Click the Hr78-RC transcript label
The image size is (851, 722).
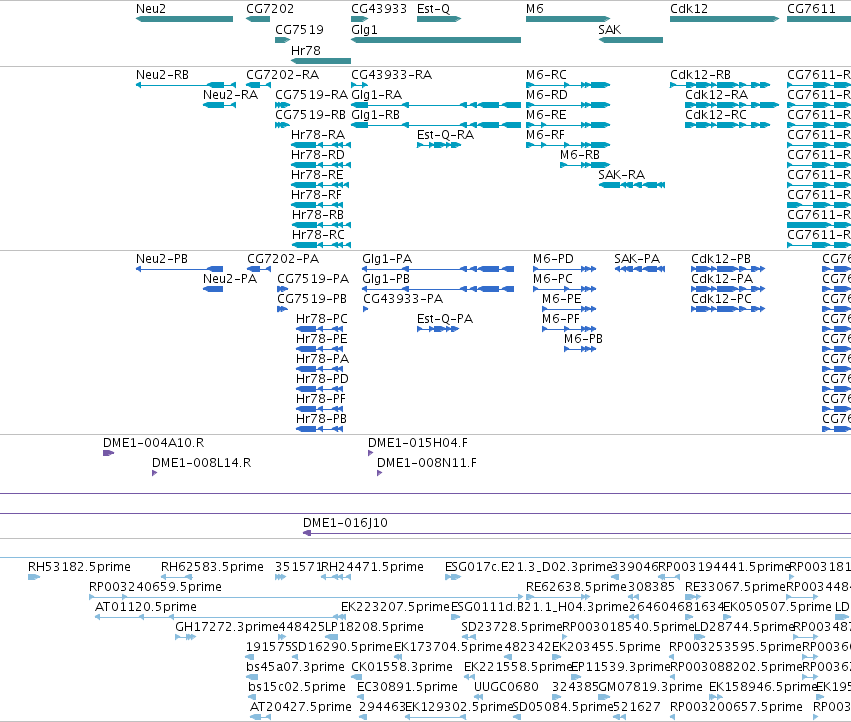(318, 235)
